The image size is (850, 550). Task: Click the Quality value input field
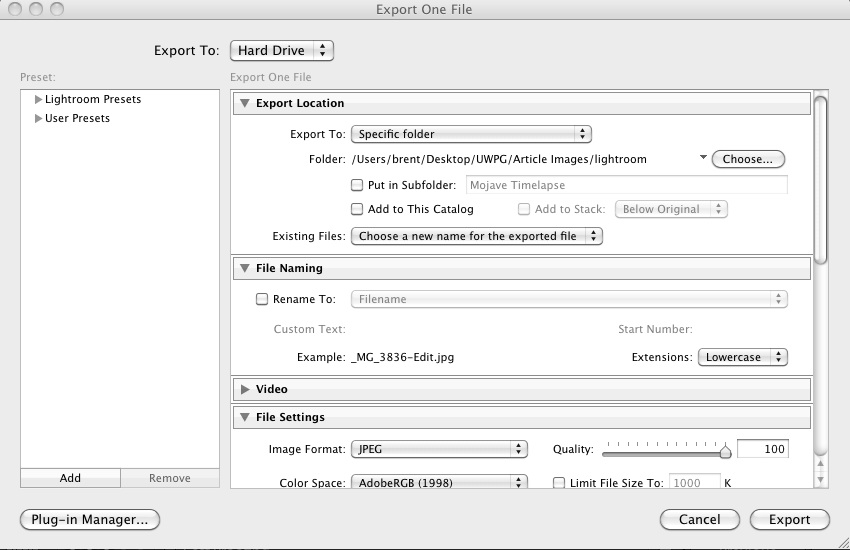(762, 450)
